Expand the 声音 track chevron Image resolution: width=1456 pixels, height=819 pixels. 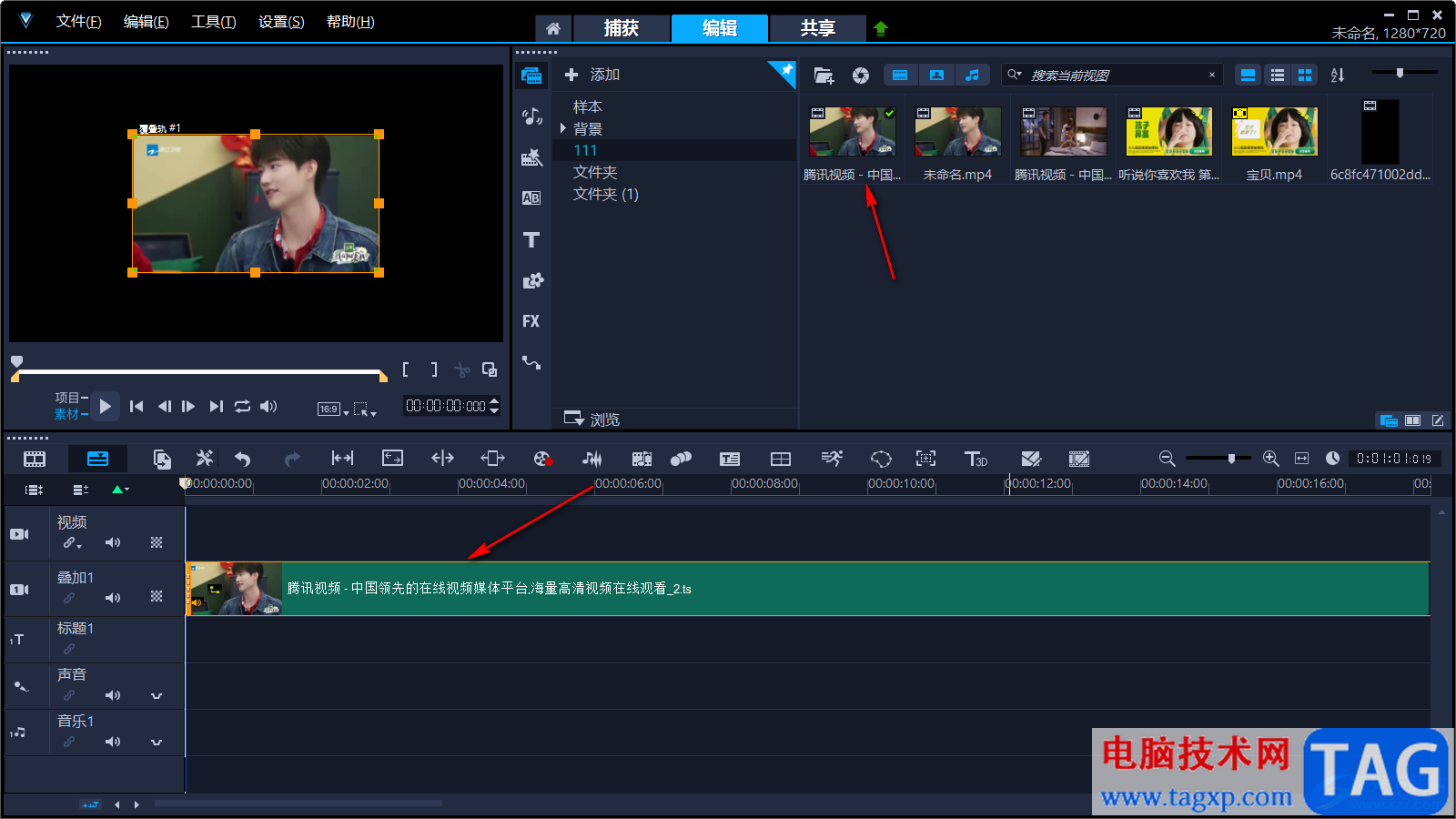pos(157,696)
